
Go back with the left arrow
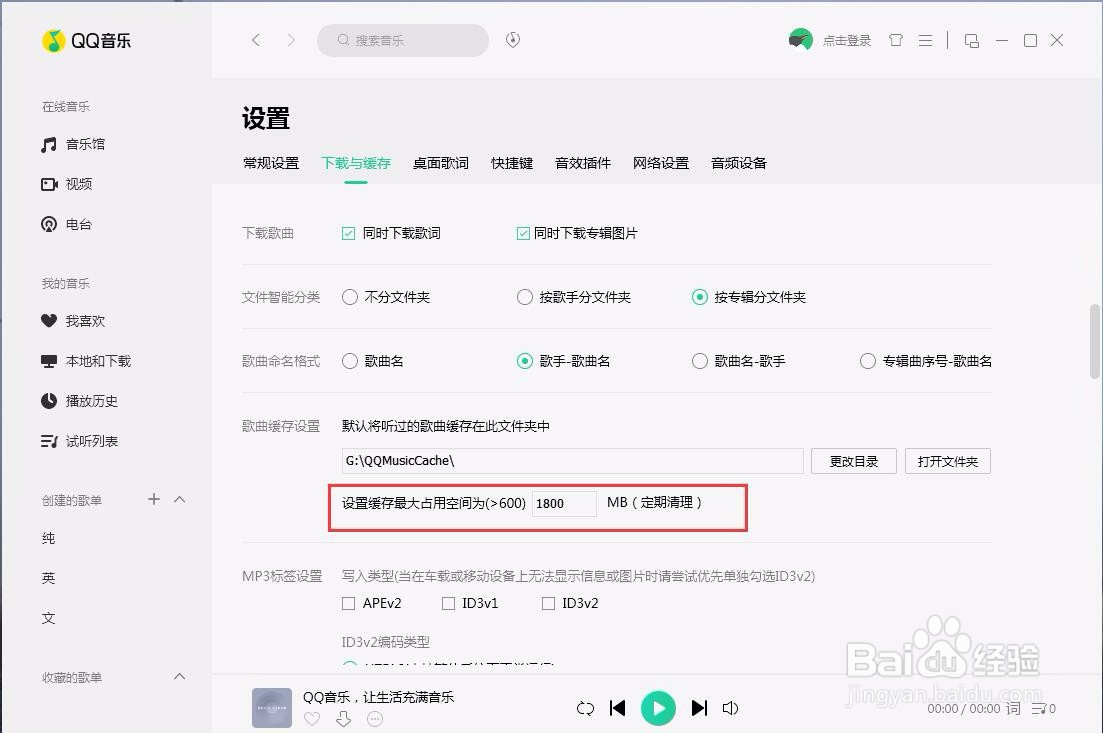[256, 40]
